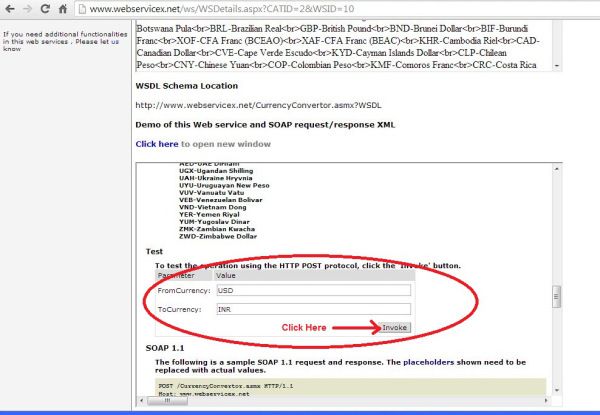Click the 'ZWD-Zimbabwe Dollar' entry
600x415 pixels.
[218, 236]
